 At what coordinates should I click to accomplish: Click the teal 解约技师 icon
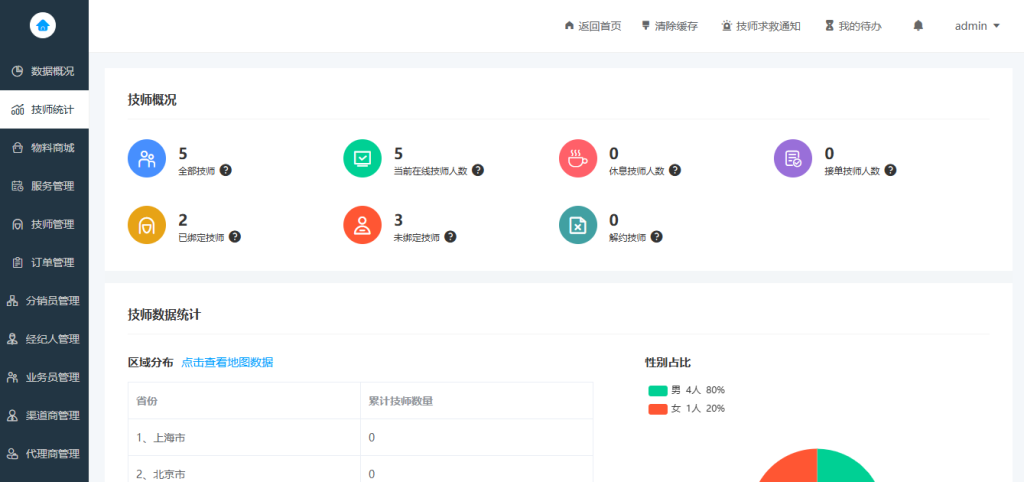point(578,225)
